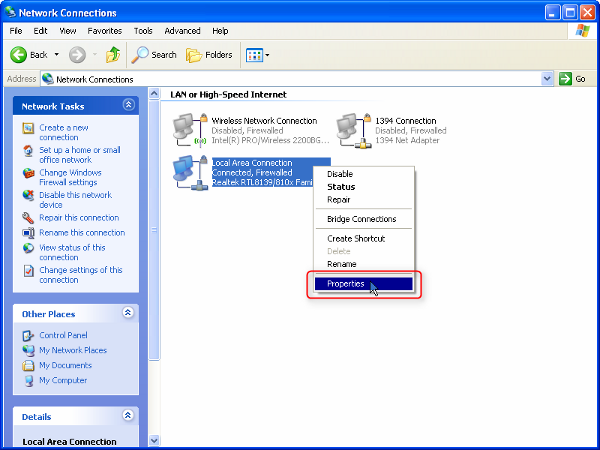Click Create a new connection link
This screenshot has height=450, width=600.
pyautogui.click(x=64, y=132)
